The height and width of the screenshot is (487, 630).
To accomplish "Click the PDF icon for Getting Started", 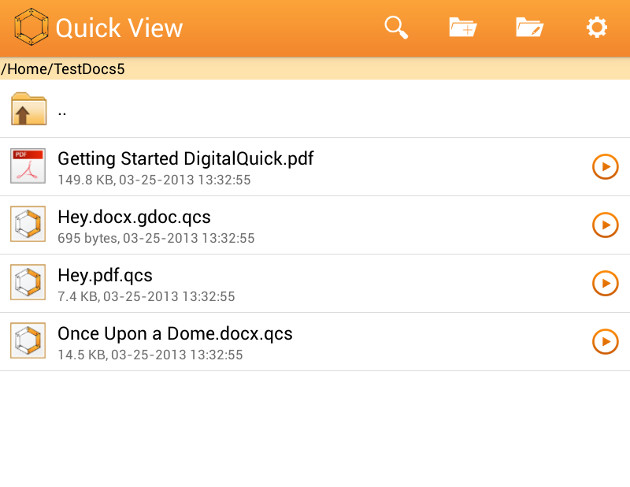I will 28,166.
